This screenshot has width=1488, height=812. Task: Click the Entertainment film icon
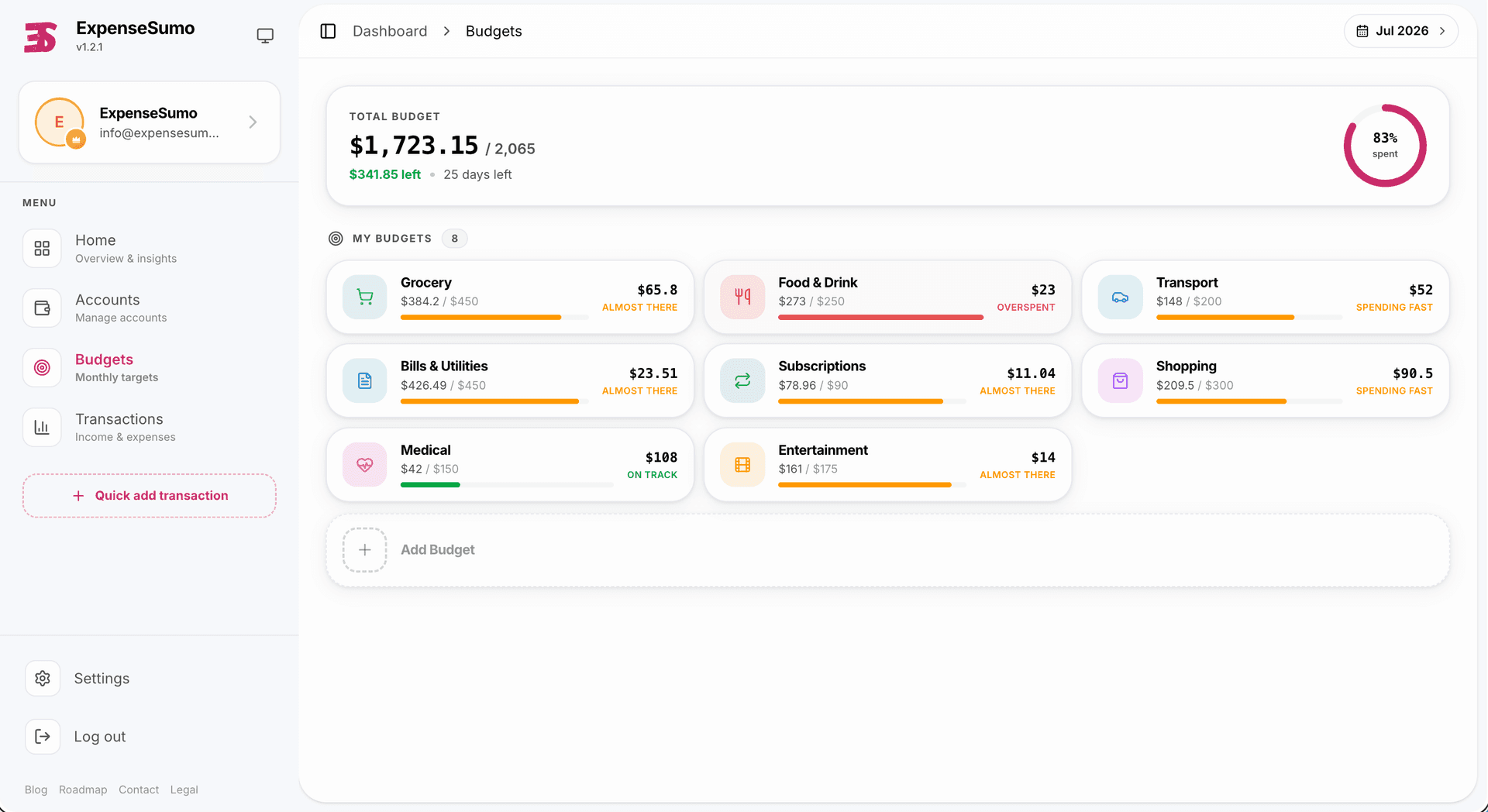742,464
